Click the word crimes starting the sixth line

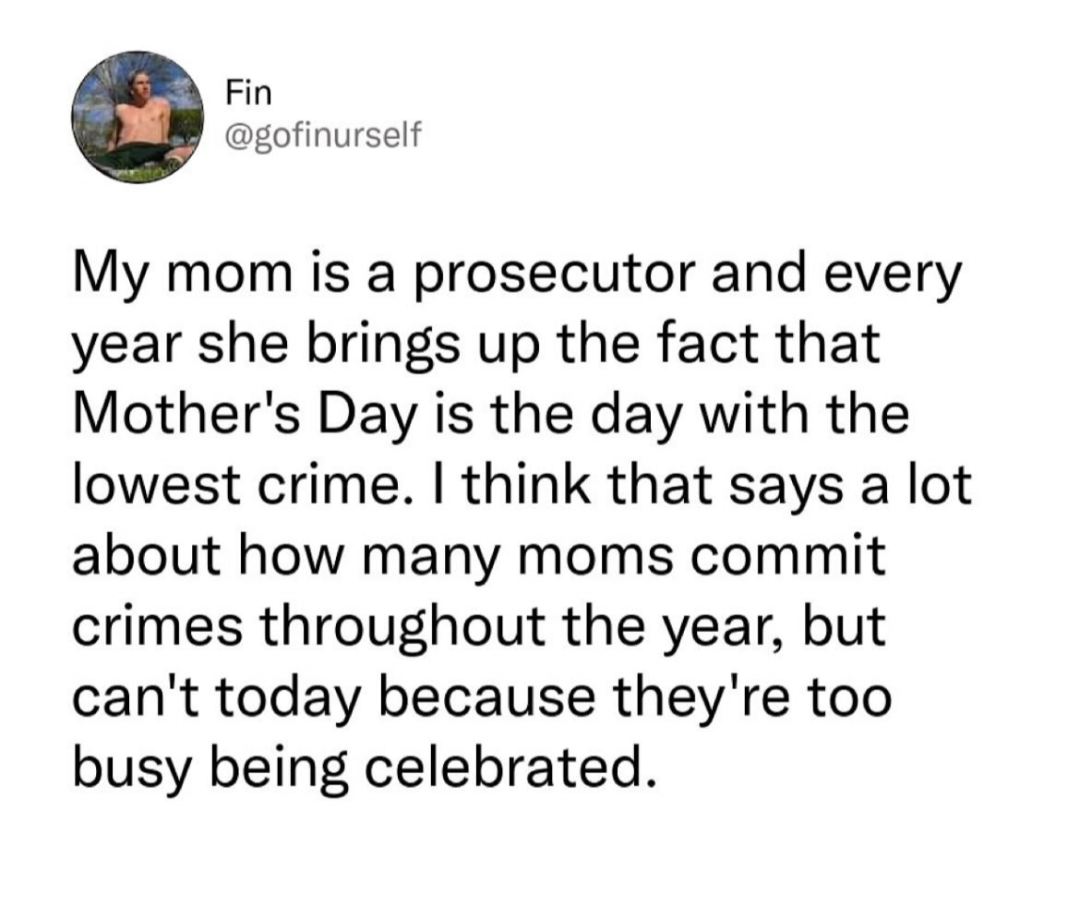click(x=157, y=626)
